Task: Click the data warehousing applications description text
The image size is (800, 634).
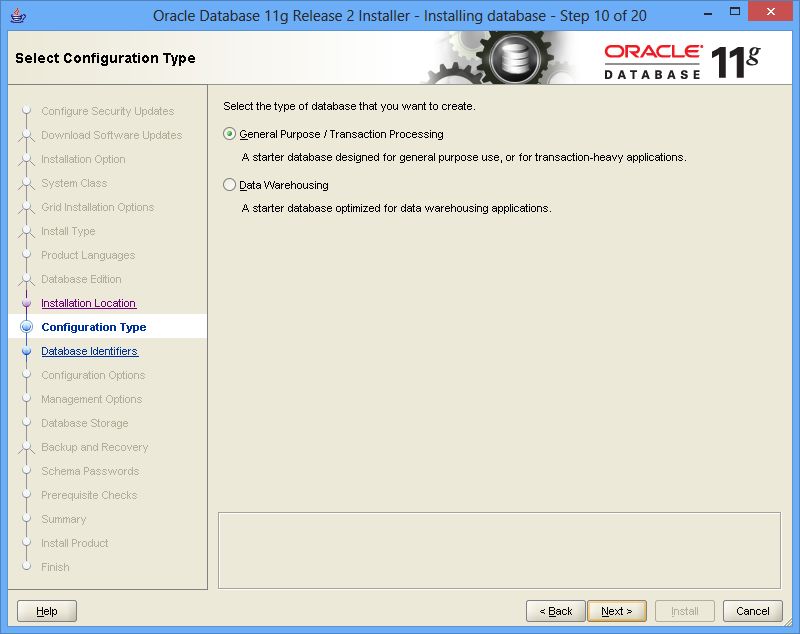Action: 396,208
